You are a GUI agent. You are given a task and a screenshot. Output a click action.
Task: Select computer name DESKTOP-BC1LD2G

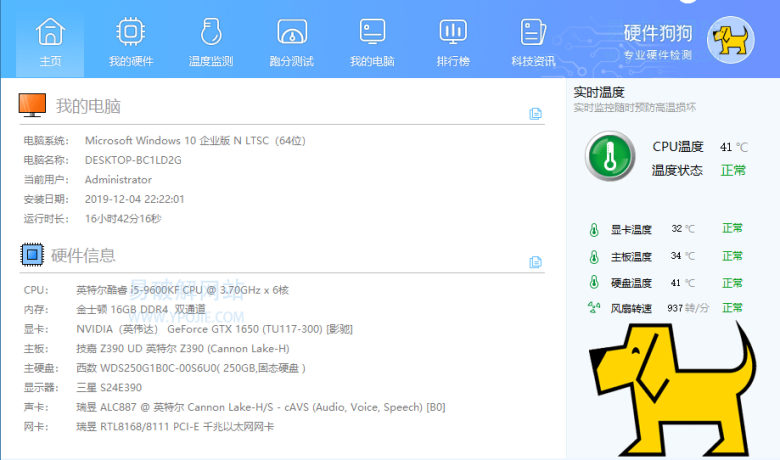pyautogui.click(x=133, y=160)
